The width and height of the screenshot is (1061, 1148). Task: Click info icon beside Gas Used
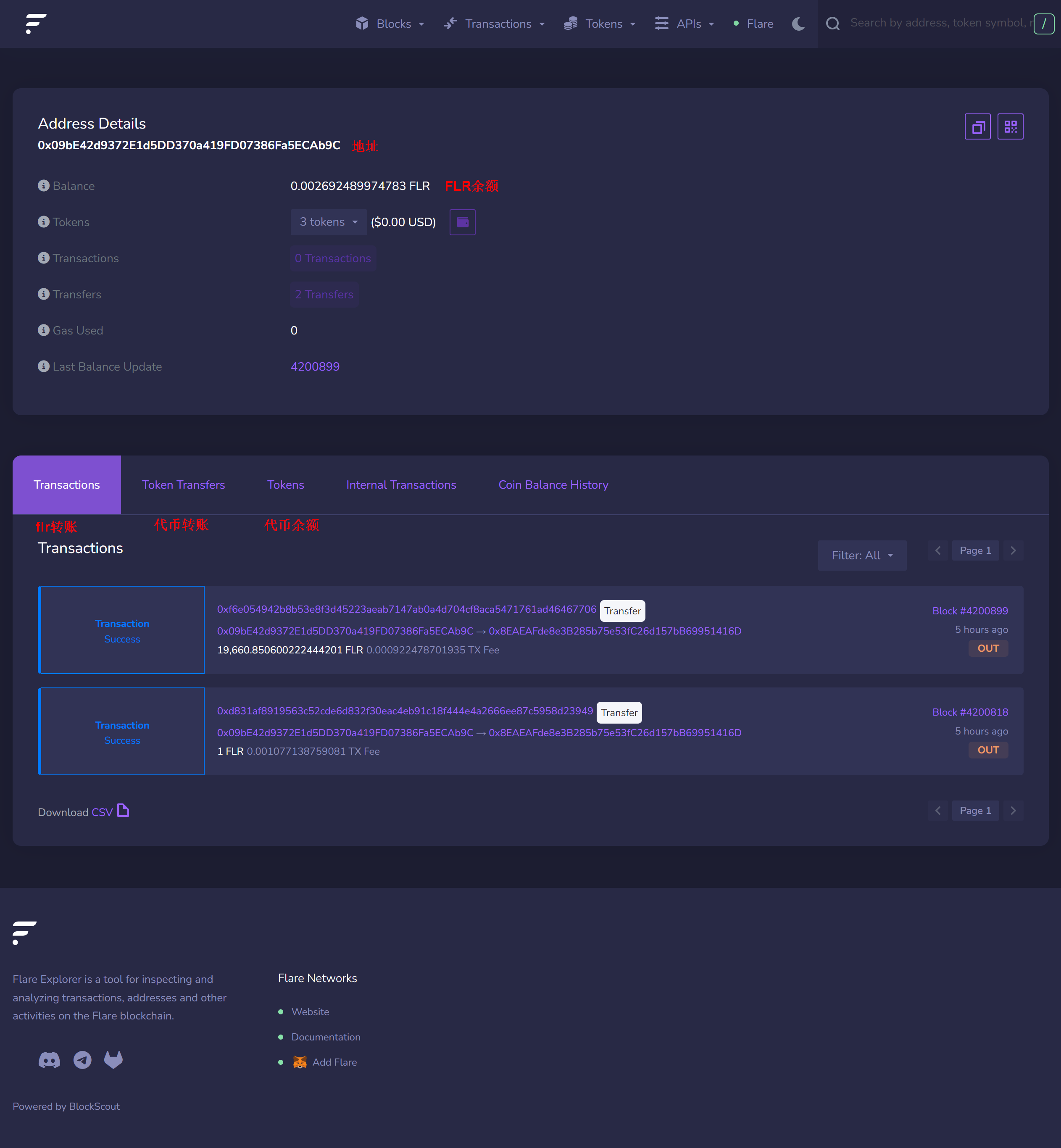44,330
